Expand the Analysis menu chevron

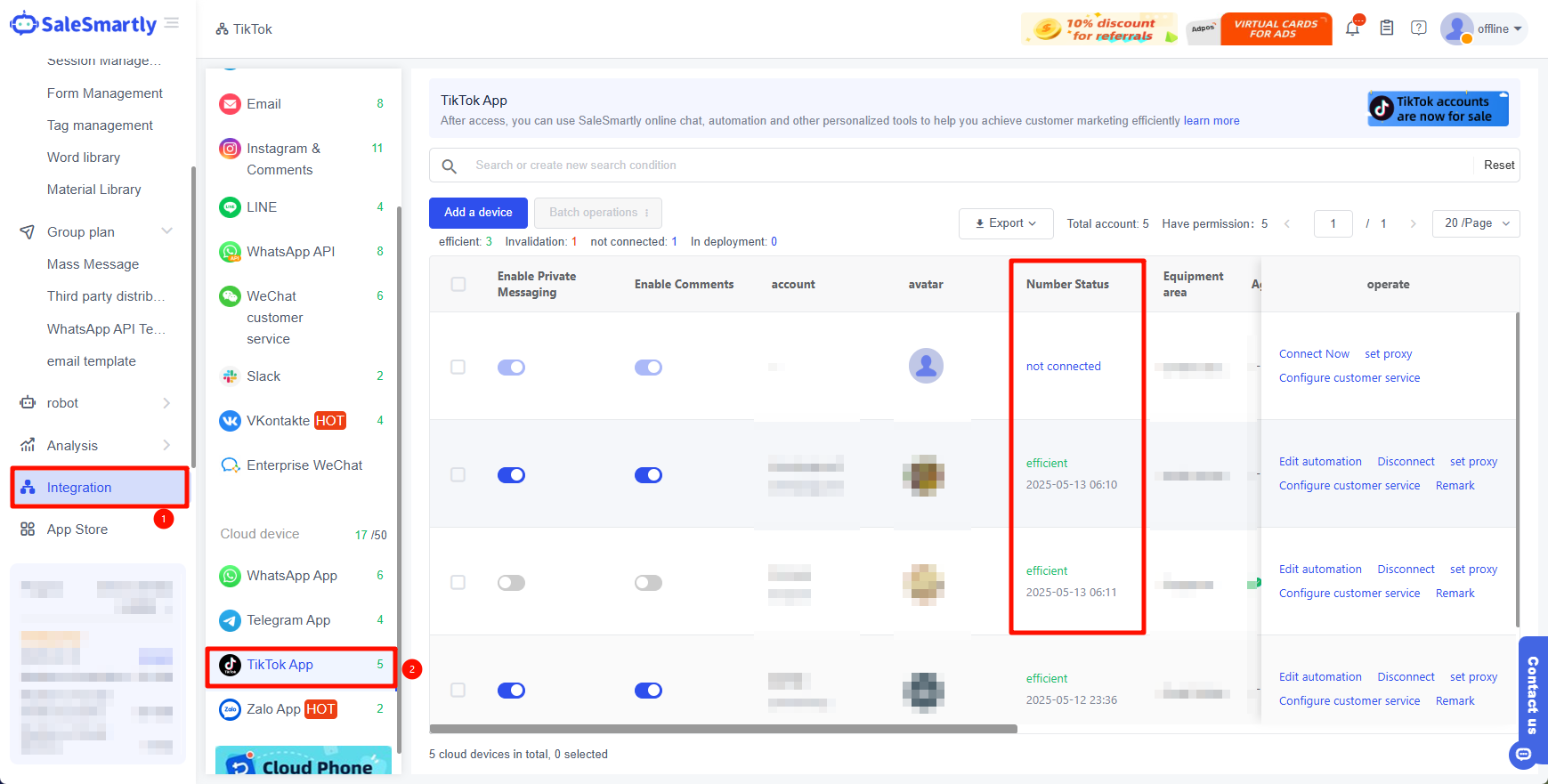pos(166,445)
